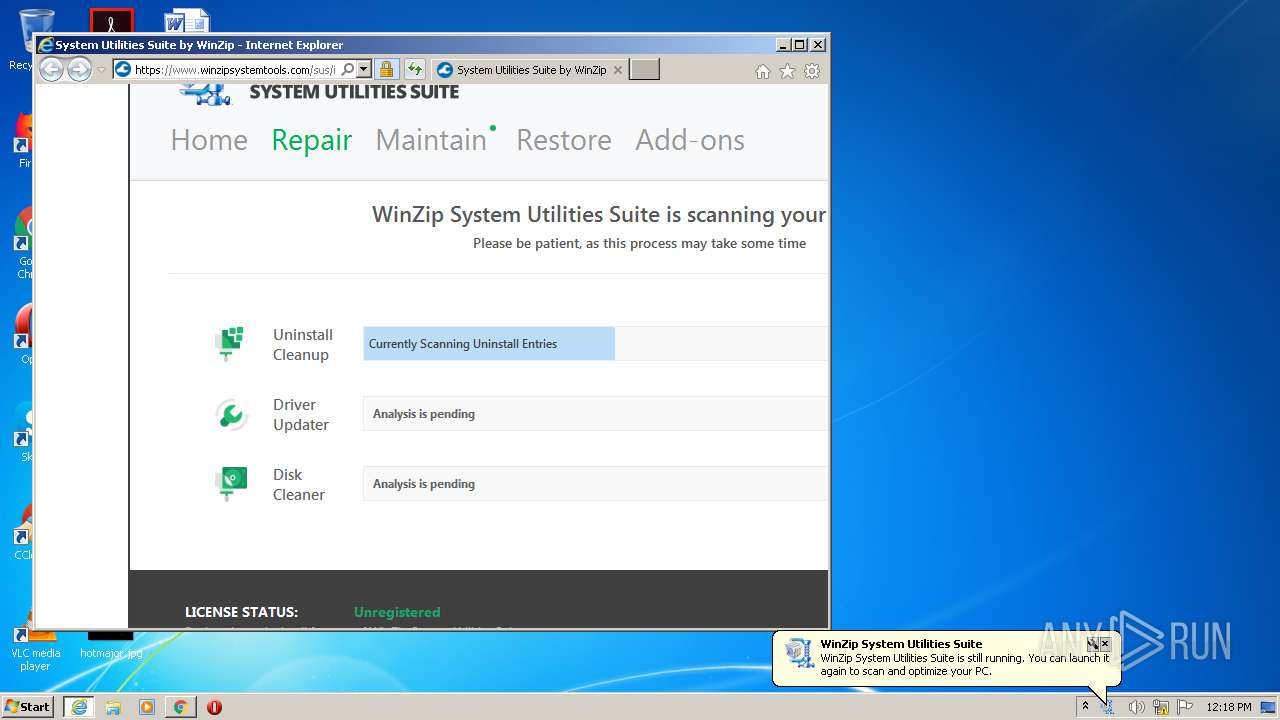
Task: Click the Driver Updater wrench icon
Action: coord(231,414)
